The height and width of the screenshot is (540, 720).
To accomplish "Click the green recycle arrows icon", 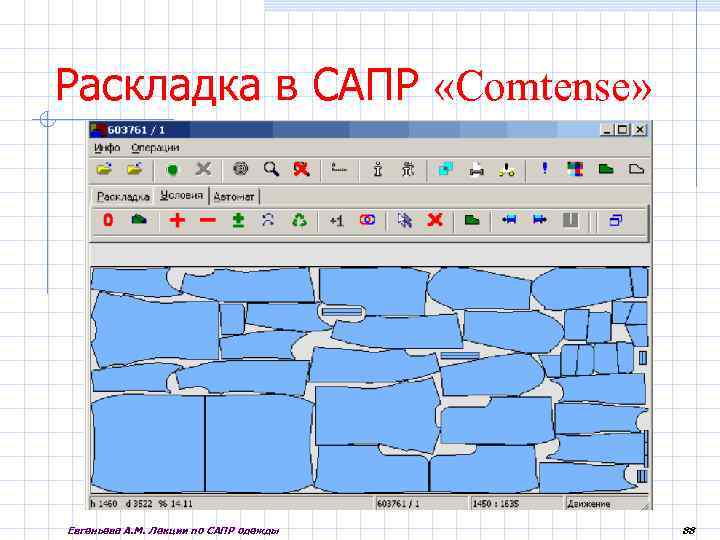I will coord(299,220).
